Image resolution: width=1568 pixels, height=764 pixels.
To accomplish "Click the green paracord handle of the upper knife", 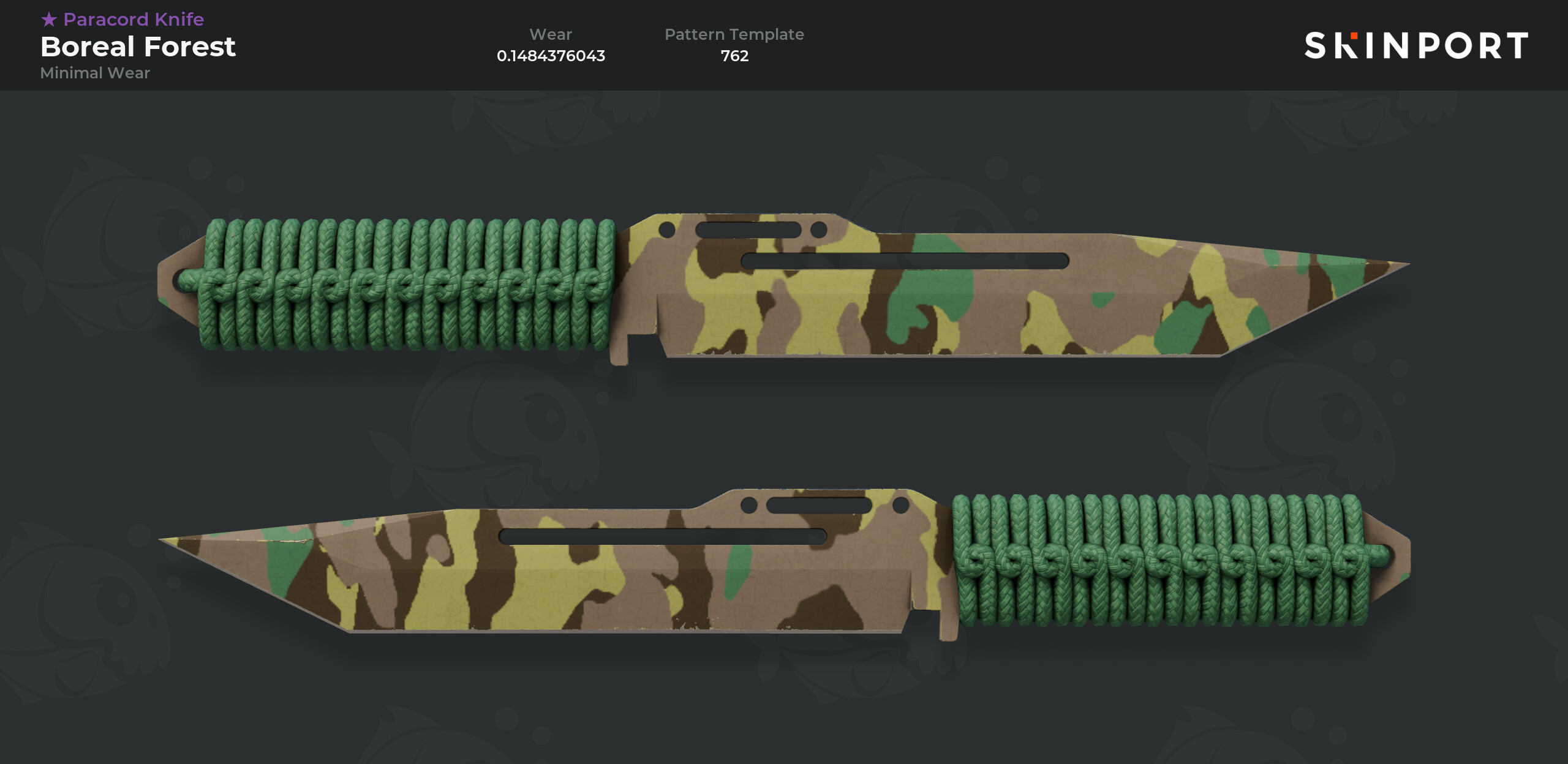I will tap(406, 285).
